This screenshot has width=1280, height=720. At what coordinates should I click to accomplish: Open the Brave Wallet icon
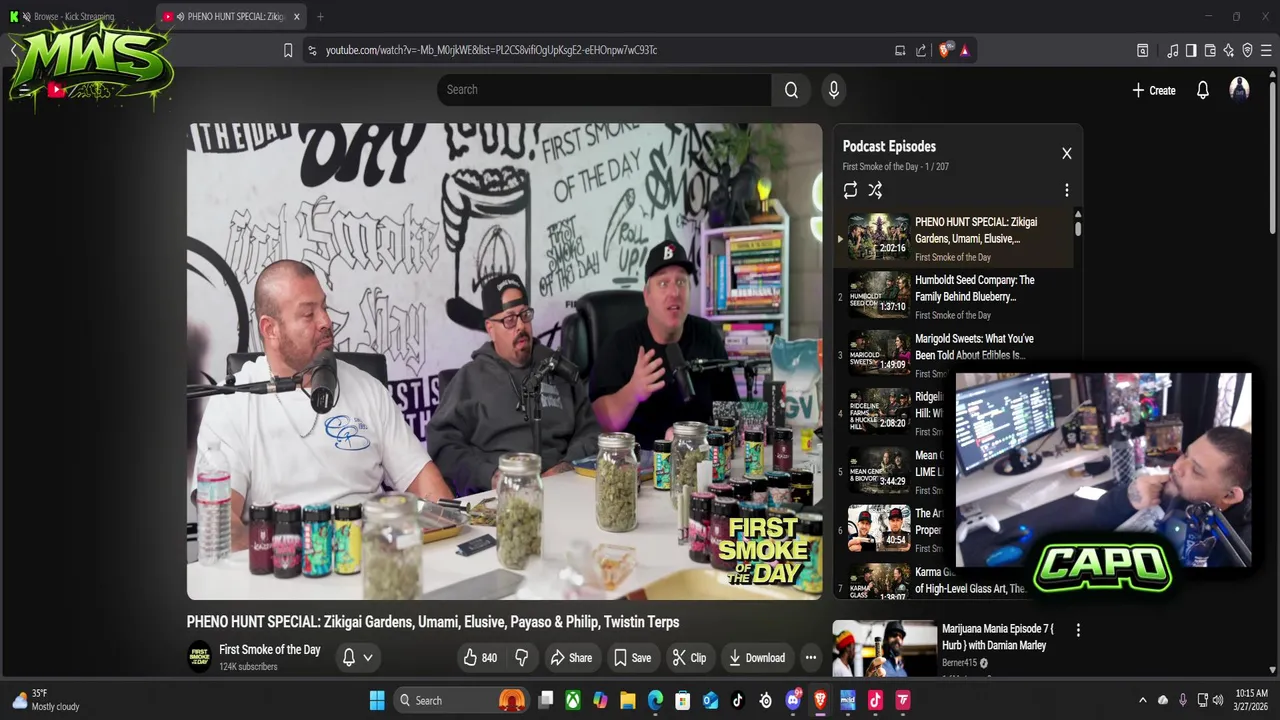(x=1210, y=50)
